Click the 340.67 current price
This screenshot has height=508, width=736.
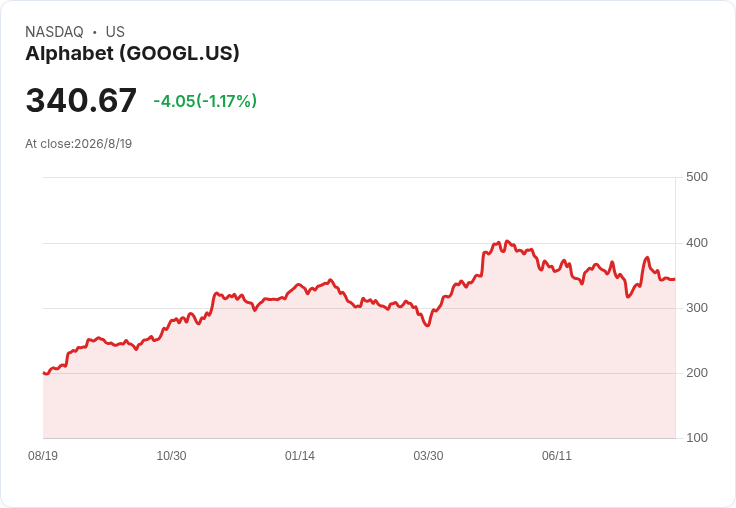click(x=81, y=100)
